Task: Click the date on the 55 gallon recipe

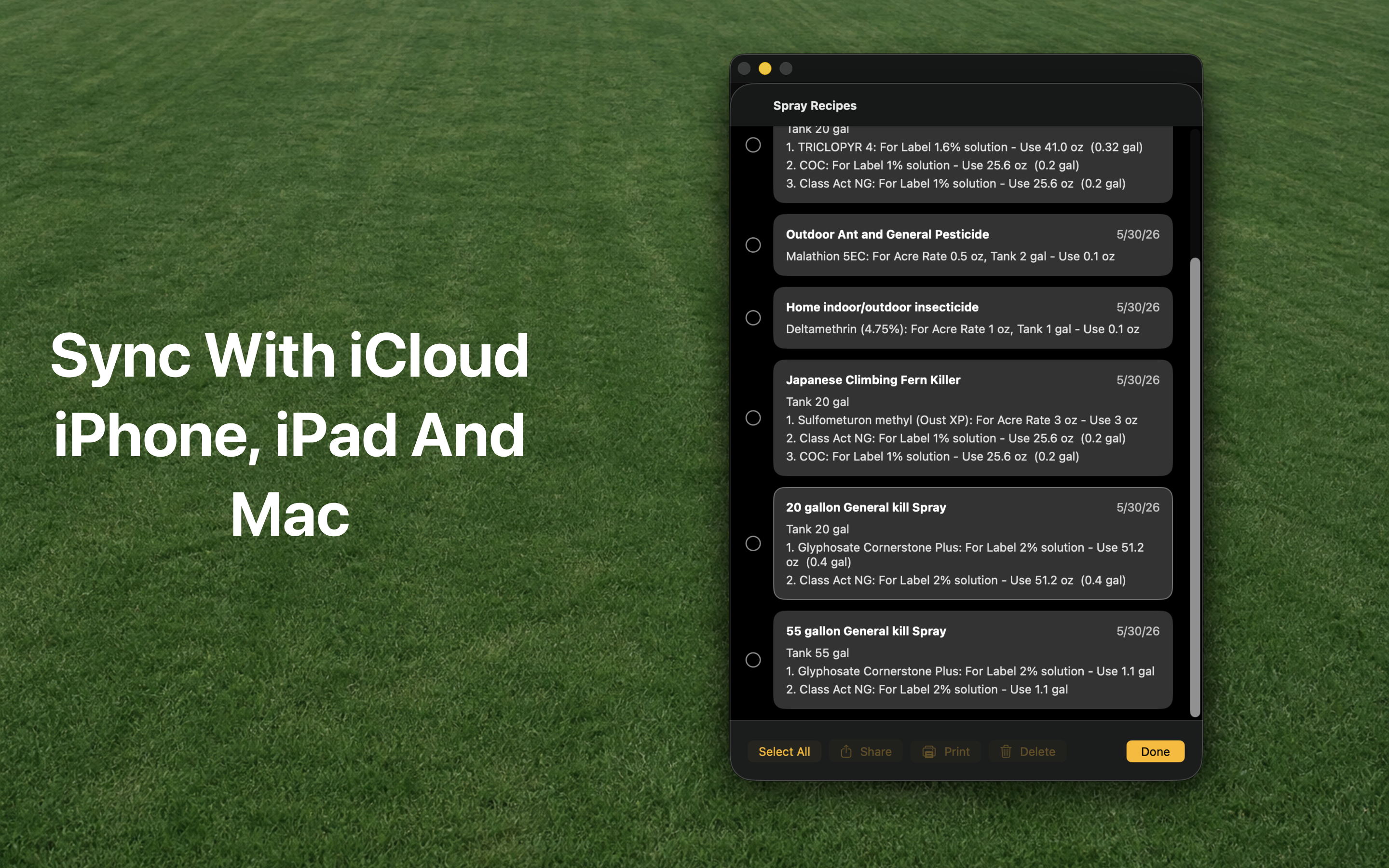Action: coord(1138,631)
